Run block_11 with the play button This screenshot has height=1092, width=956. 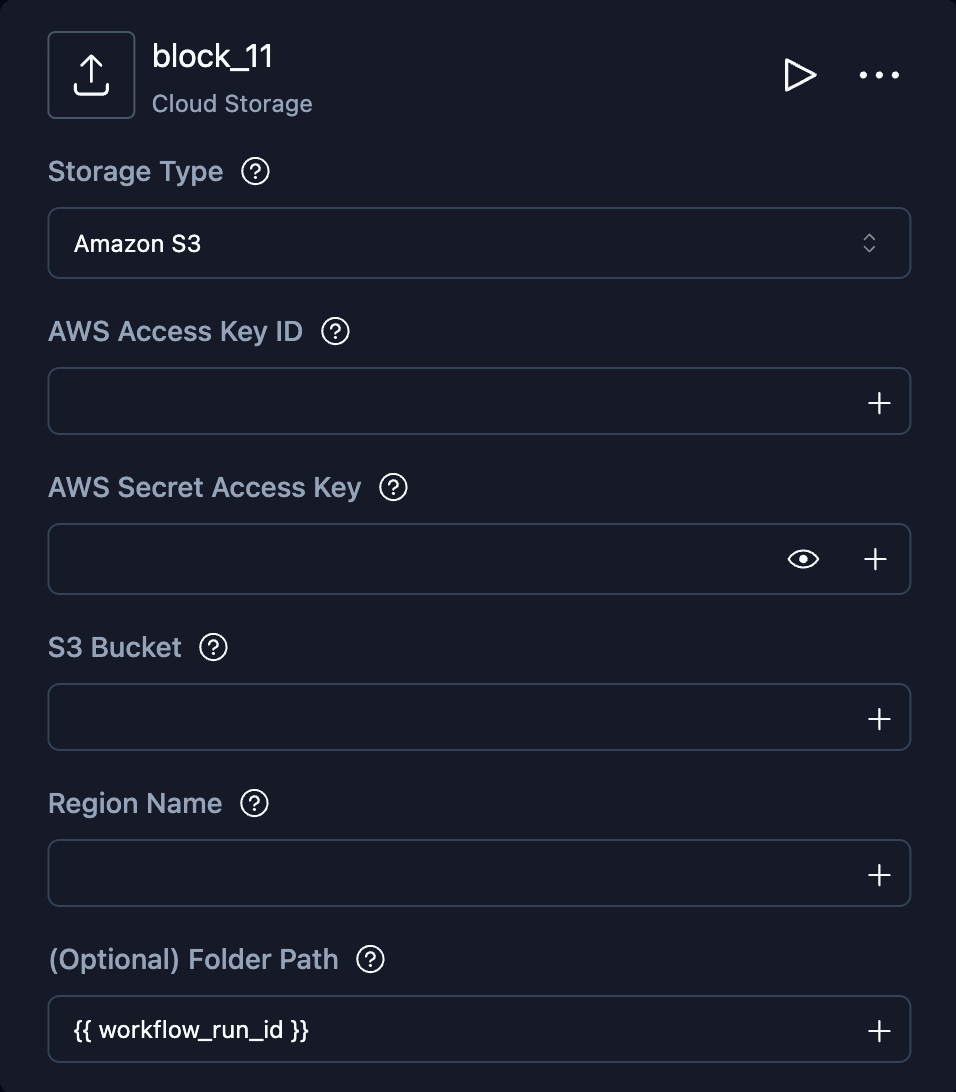[x=799, y=75]
